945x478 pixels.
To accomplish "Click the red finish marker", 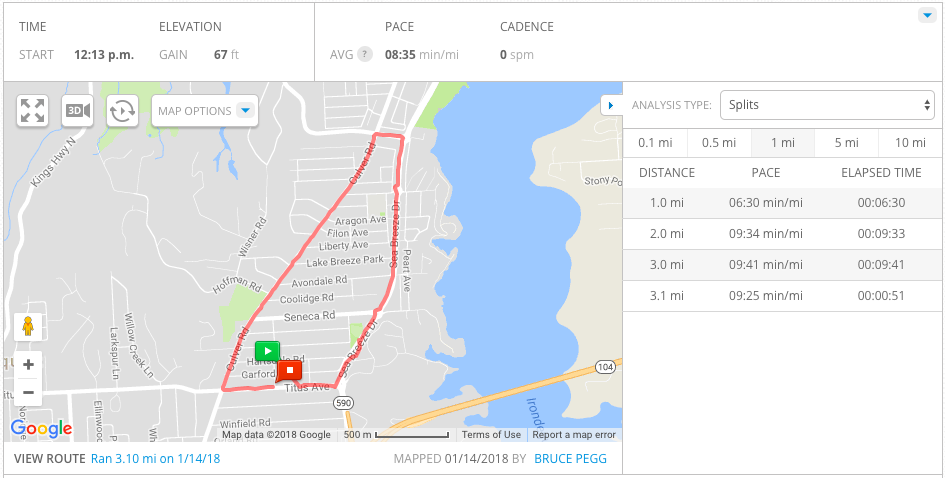I will [x=289, y=371].
